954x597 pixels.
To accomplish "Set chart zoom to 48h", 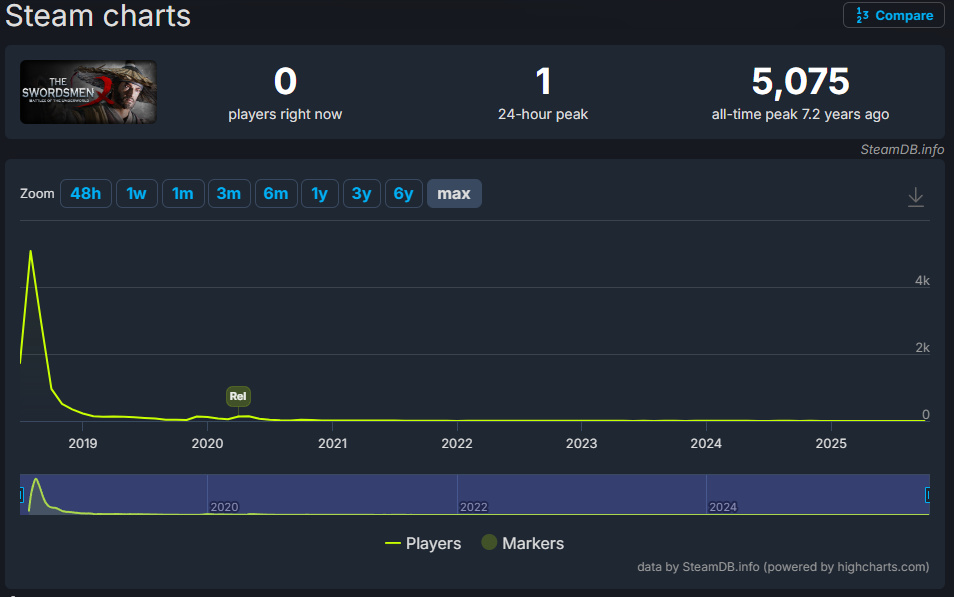I will [x=86, y=194].
